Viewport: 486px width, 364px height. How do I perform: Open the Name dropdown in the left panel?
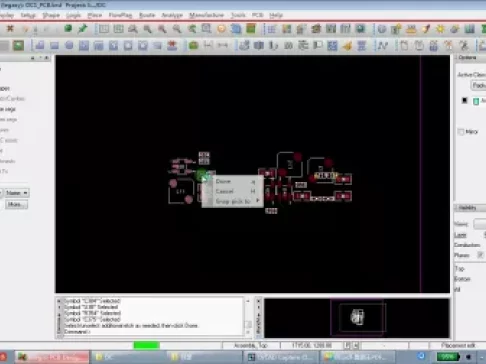pos(17,193)
